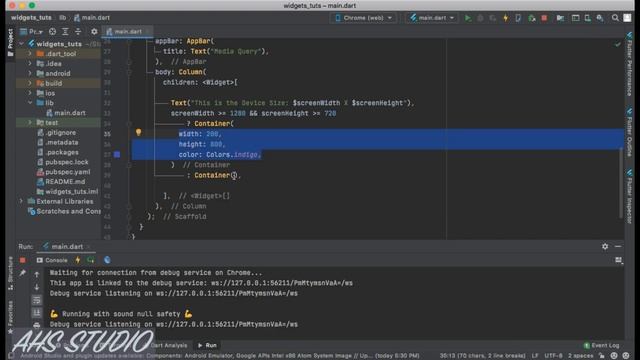Click the down arrow in Run console
This screenshot has height=360, width=640.
tap(37, 287)
